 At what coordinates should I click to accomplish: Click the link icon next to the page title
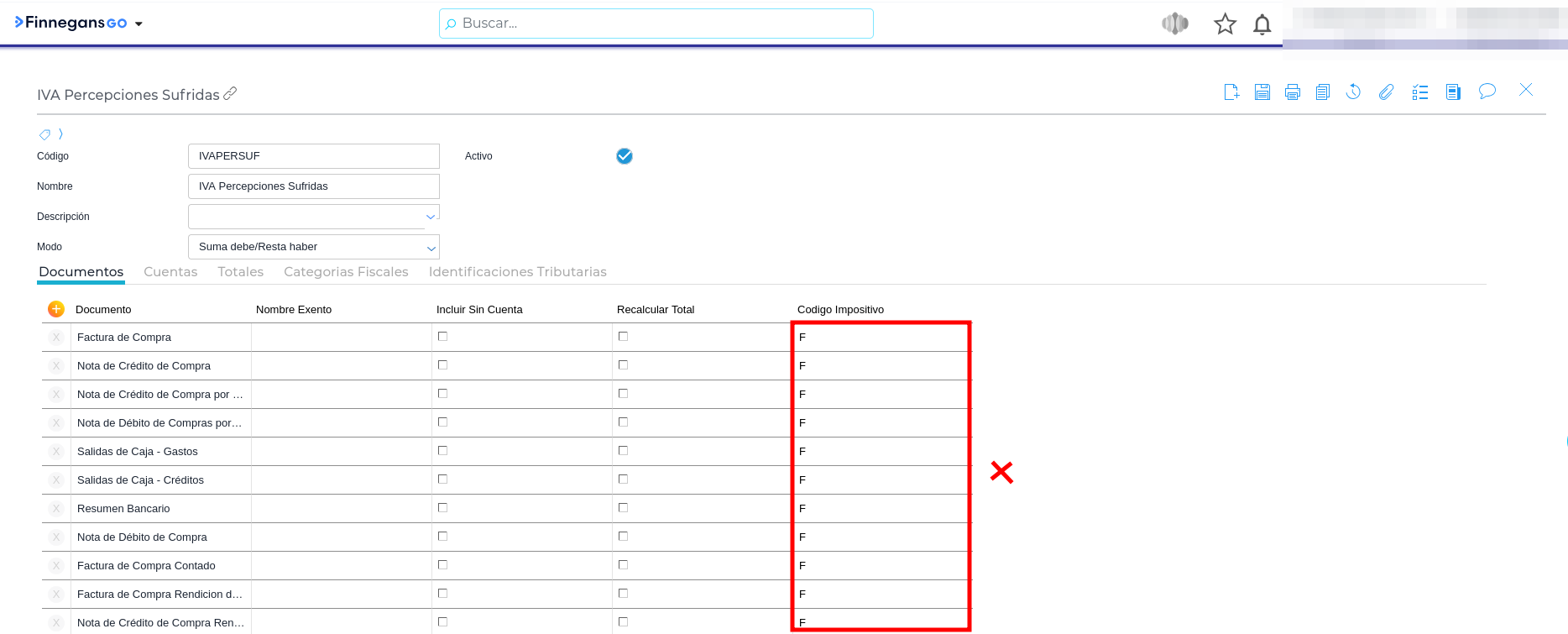pos(230,93)
